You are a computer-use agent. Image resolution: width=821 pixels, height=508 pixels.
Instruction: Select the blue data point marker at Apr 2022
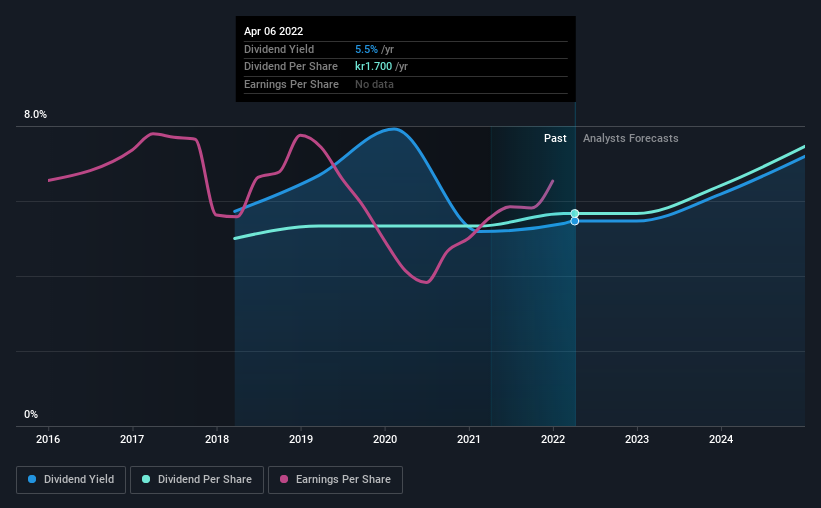coord(574,222)
